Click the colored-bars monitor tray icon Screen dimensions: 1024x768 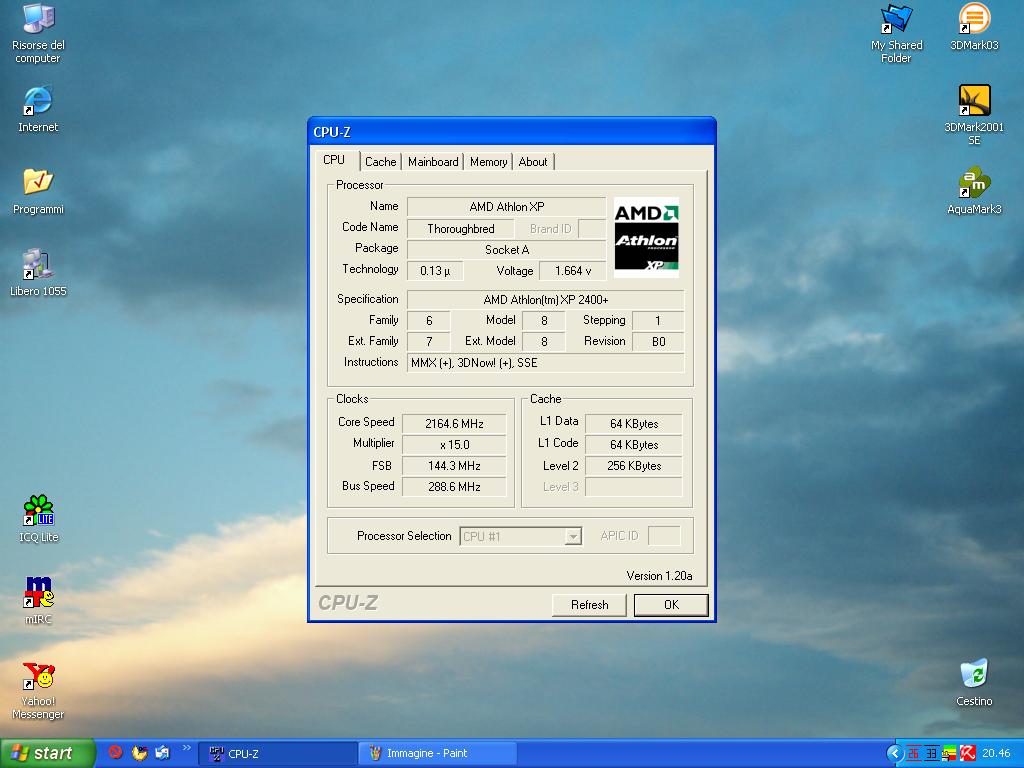949,753
